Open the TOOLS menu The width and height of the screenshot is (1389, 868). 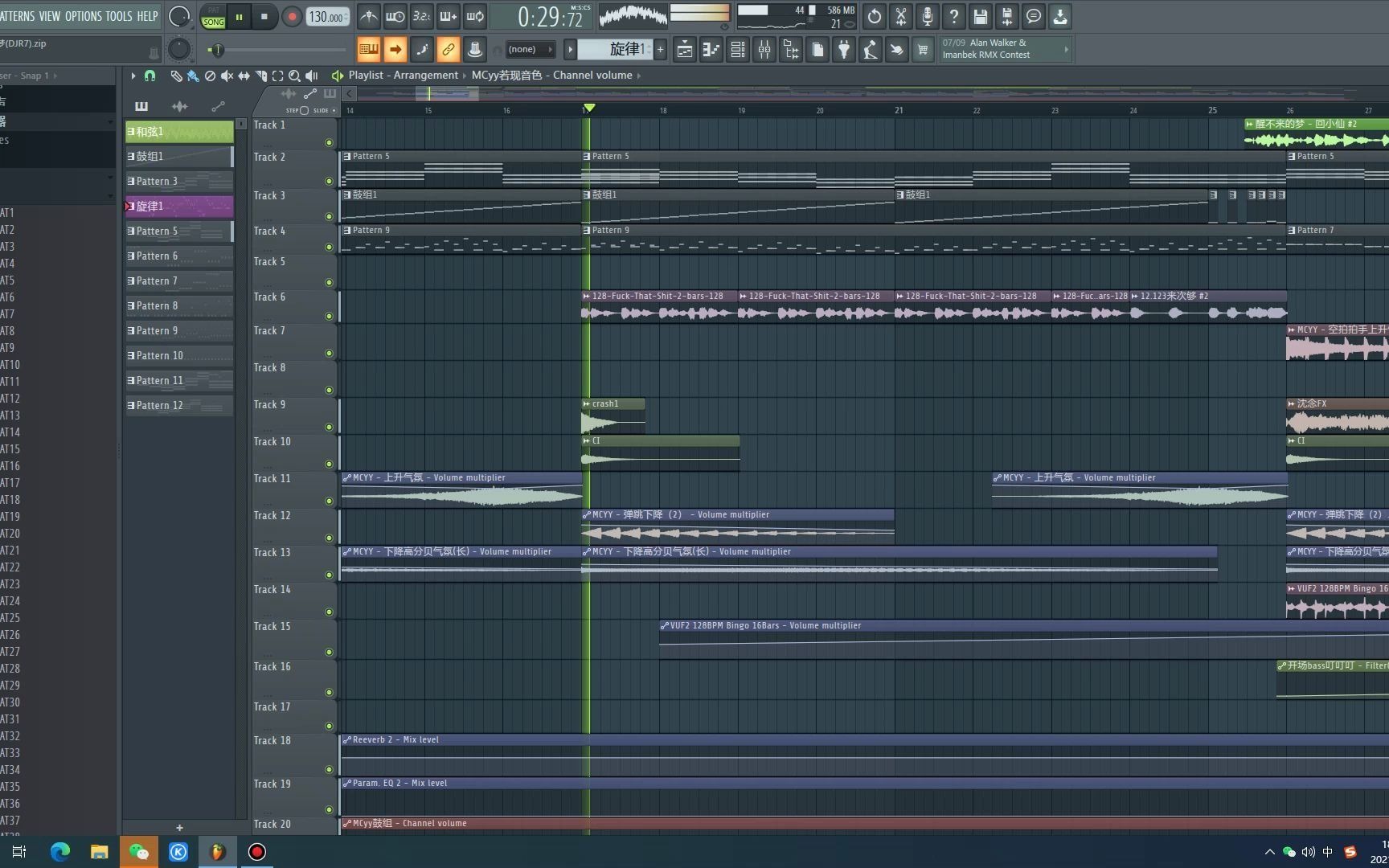119,16
